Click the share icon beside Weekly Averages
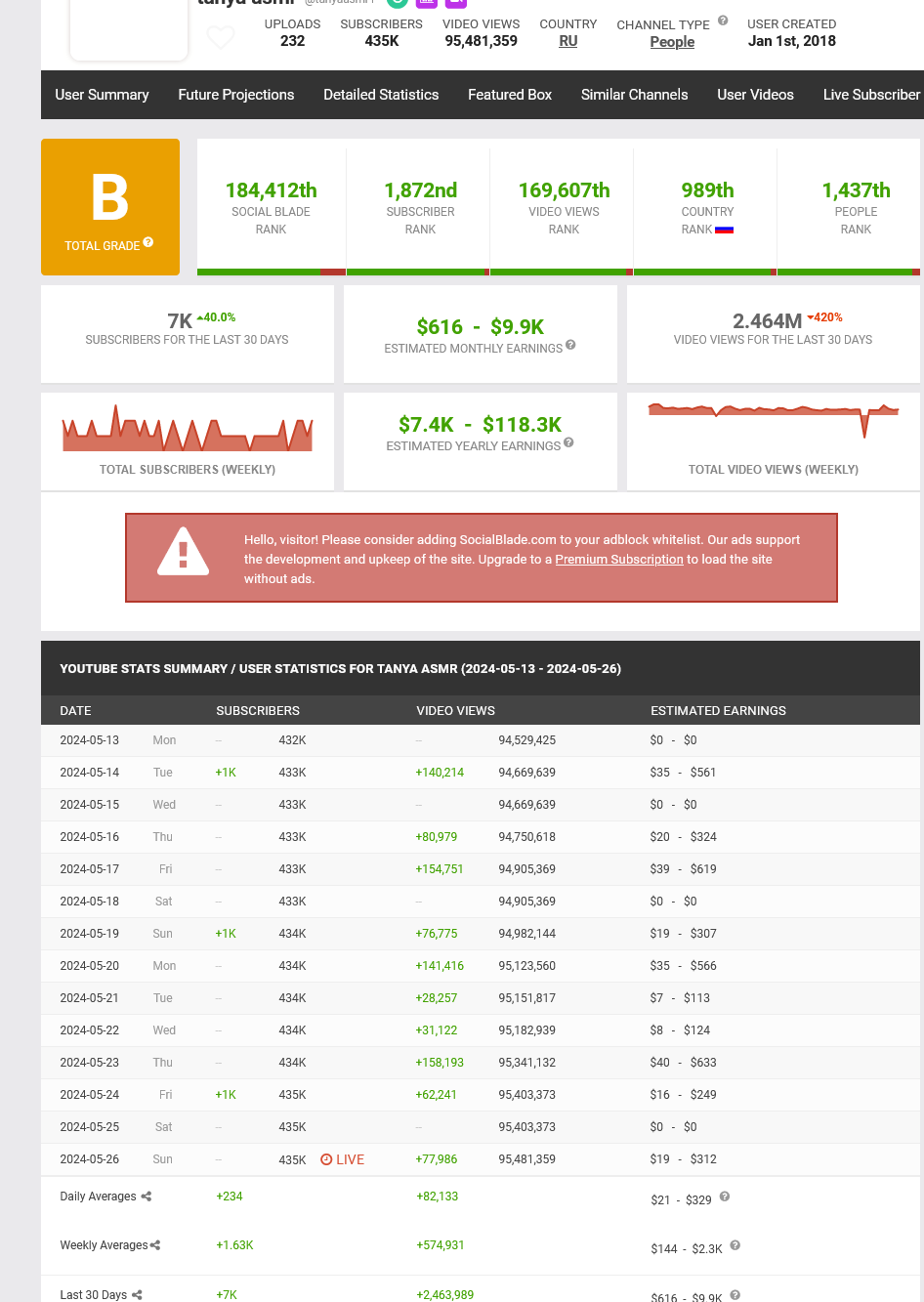This screenshot has height=1302, width=924. (155, 1245)
